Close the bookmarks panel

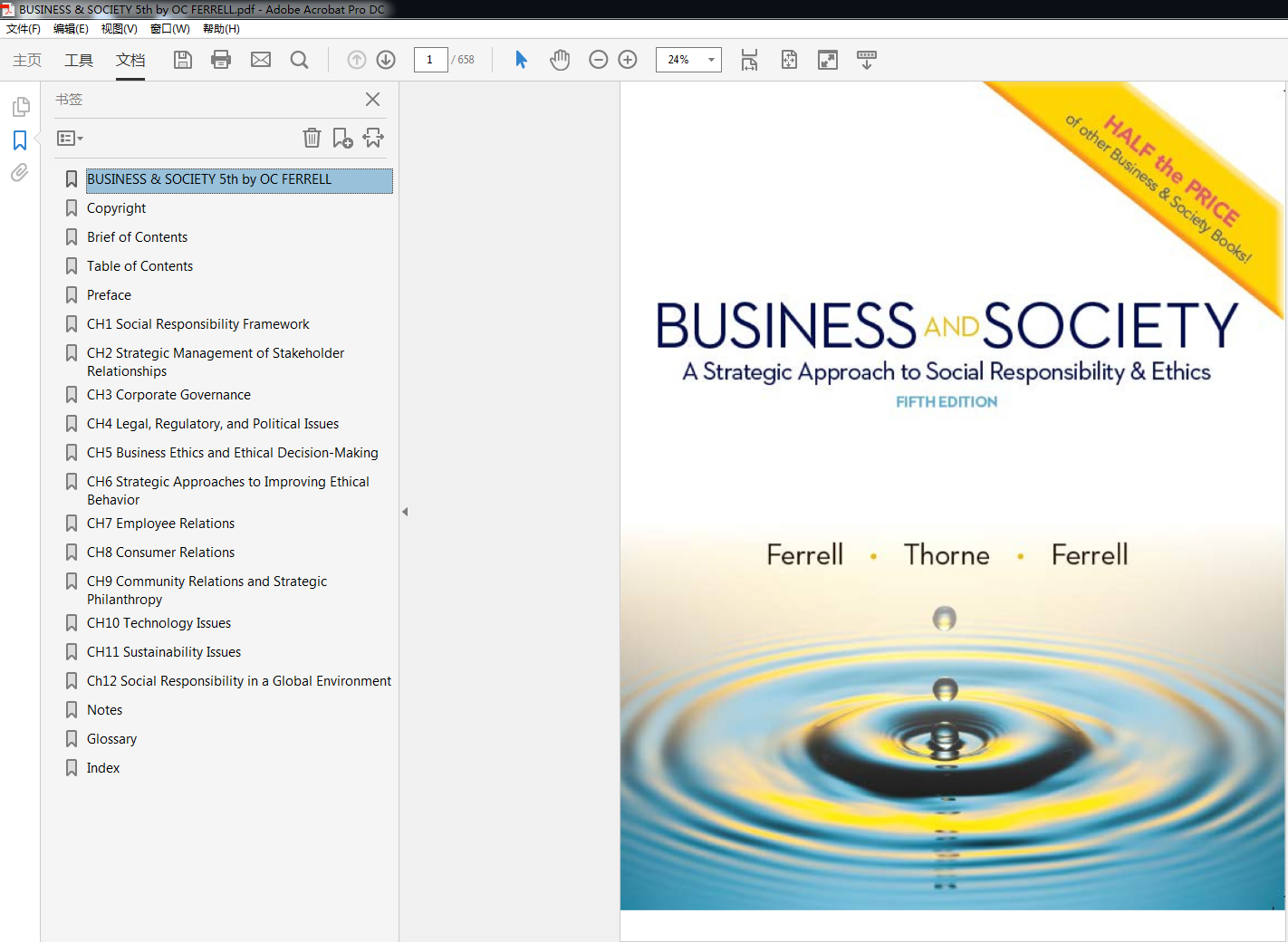pyautogui.click(x=372, y=100)
